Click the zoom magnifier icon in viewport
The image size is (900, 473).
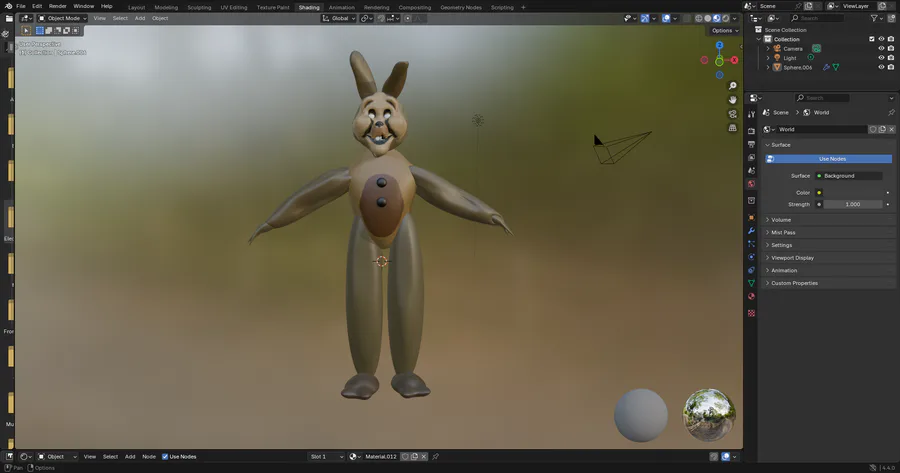tap(732, 86)
